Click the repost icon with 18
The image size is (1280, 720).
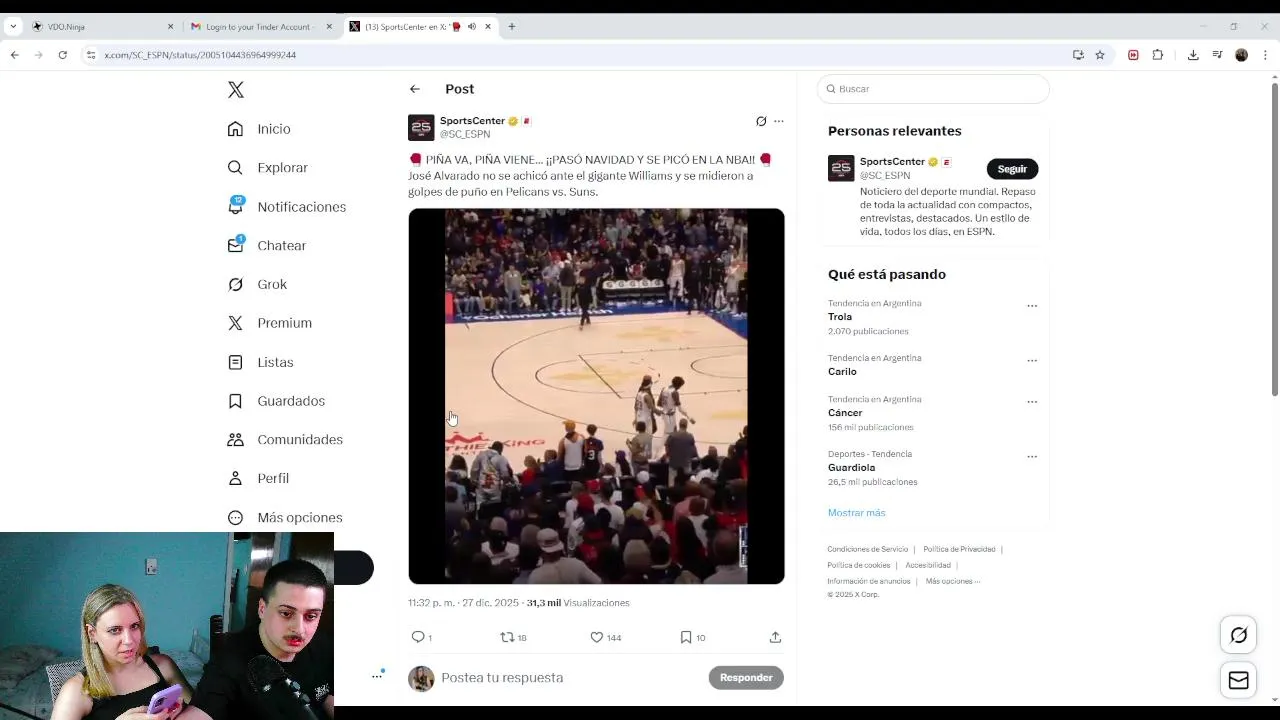click(507, 637)
